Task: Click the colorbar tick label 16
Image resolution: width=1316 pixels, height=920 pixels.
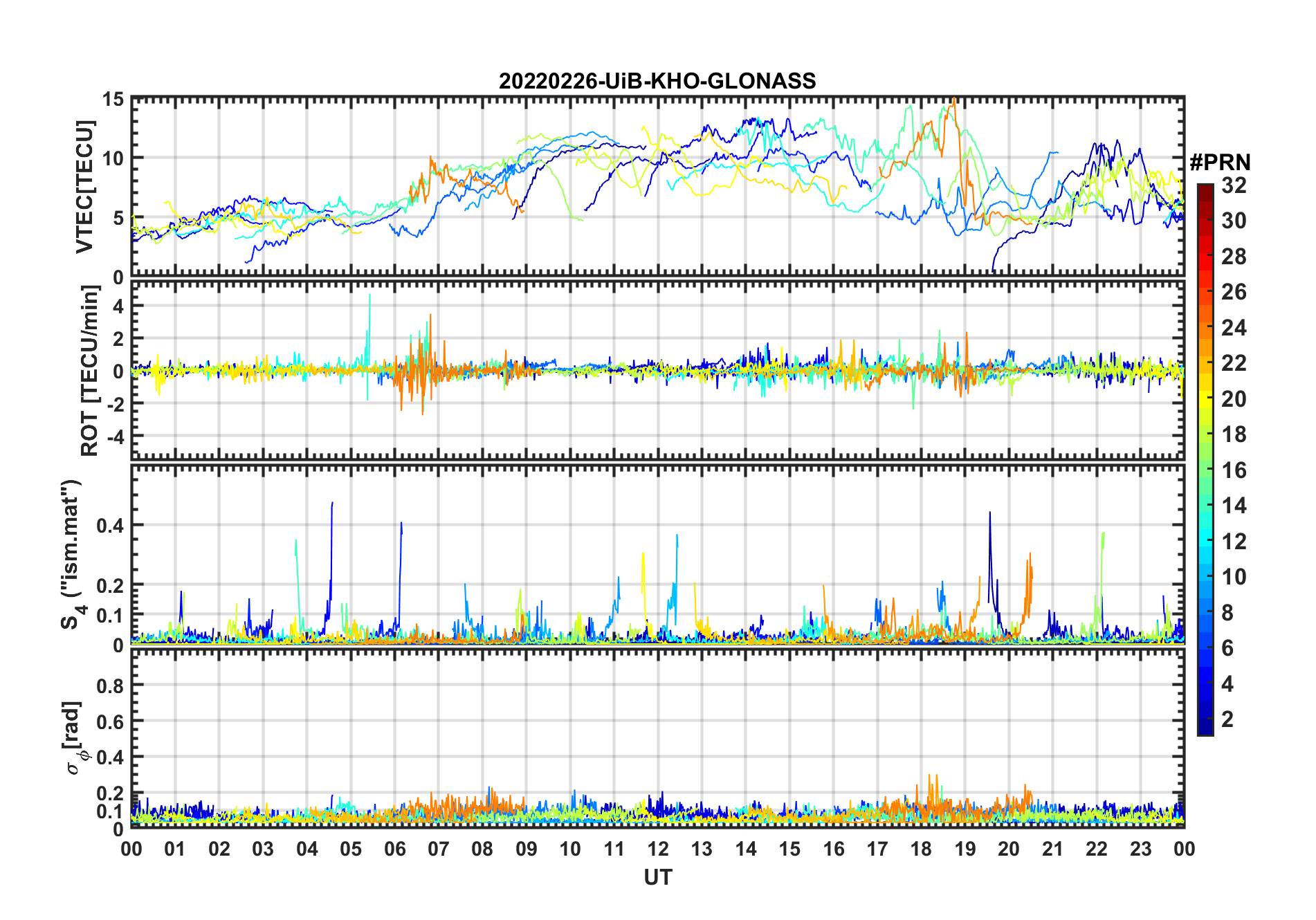Action: tap(1234, 470)
